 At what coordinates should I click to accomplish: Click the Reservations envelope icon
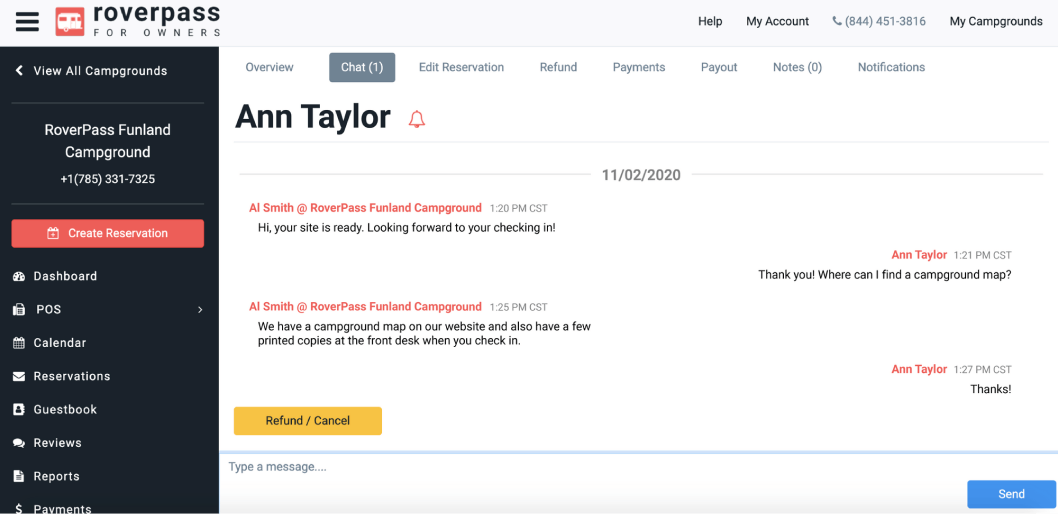pos(20,376)
